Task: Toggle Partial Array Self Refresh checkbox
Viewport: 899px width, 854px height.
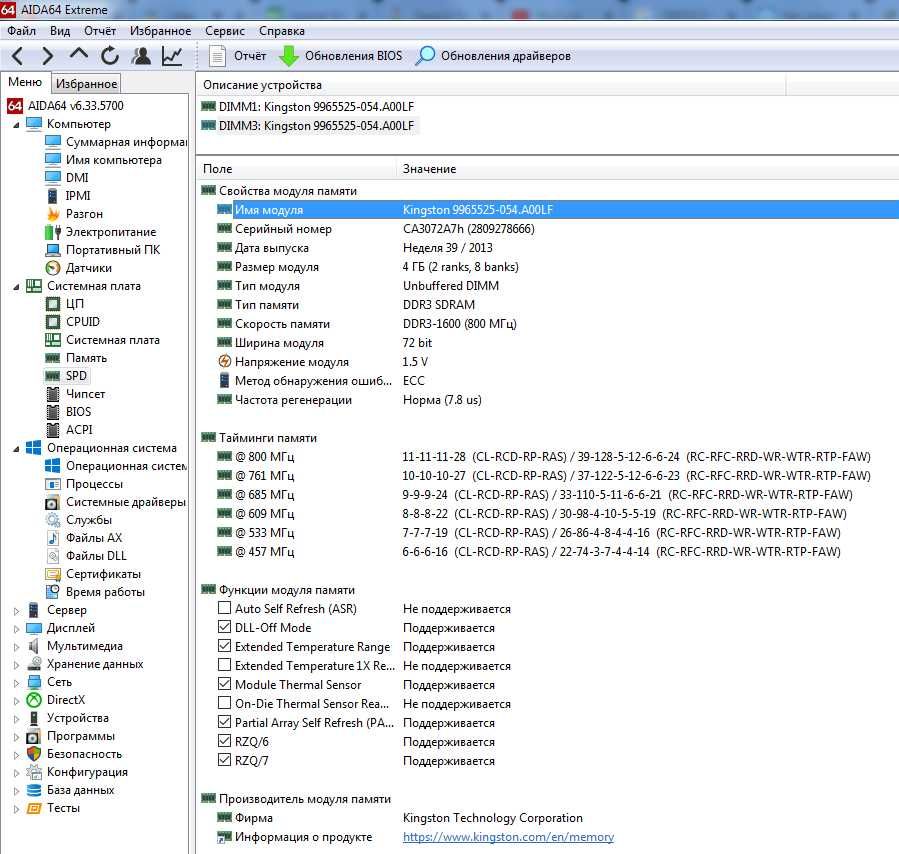Action: point(225,722)
